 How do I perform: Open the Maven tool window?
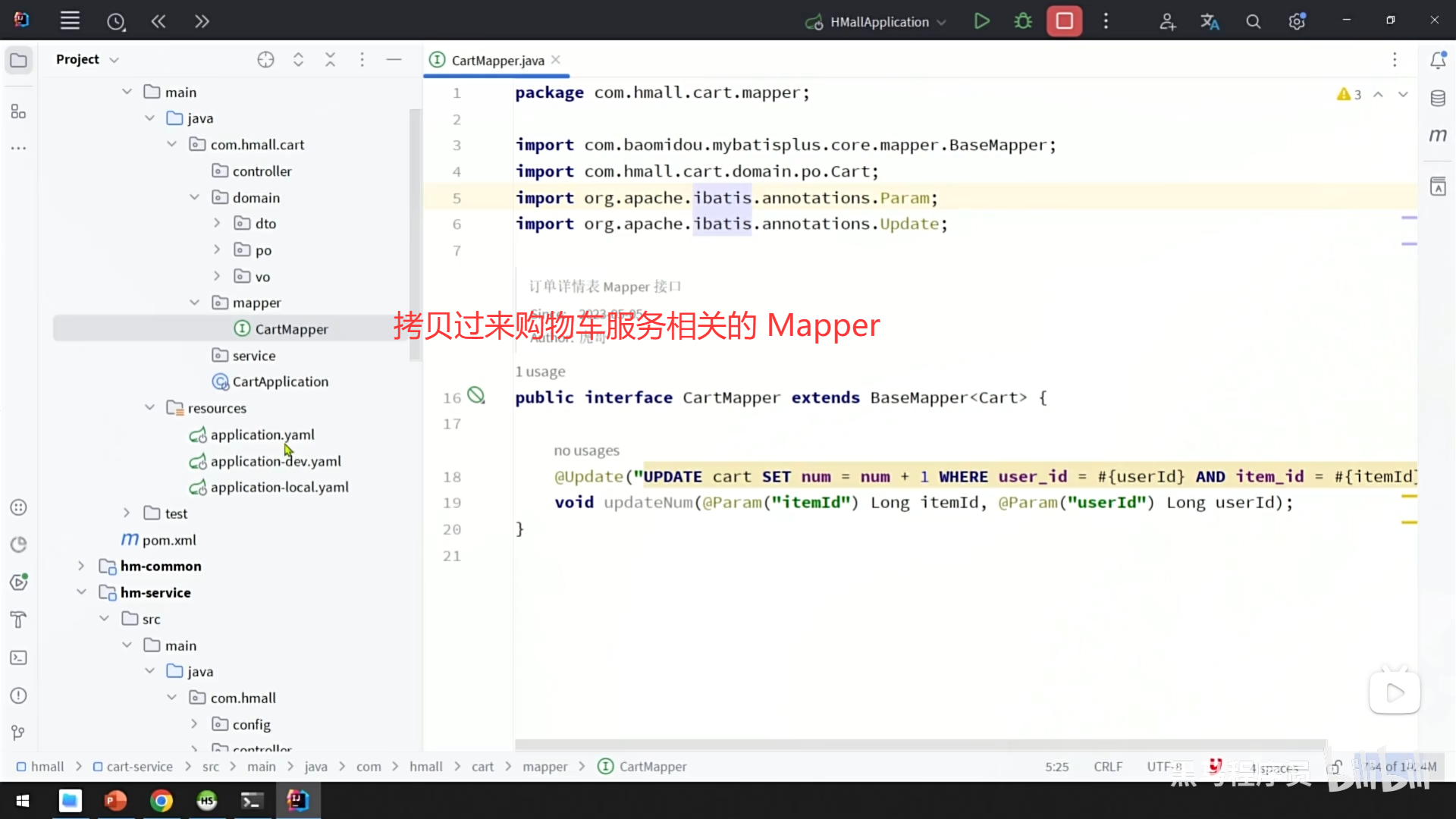[x=1438, y=136]
